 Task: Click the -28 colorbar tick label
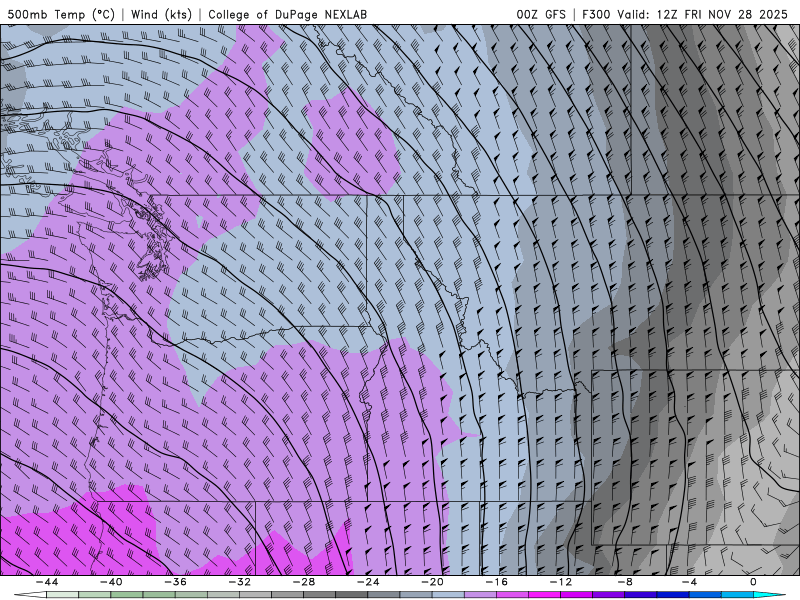point(304,582)
